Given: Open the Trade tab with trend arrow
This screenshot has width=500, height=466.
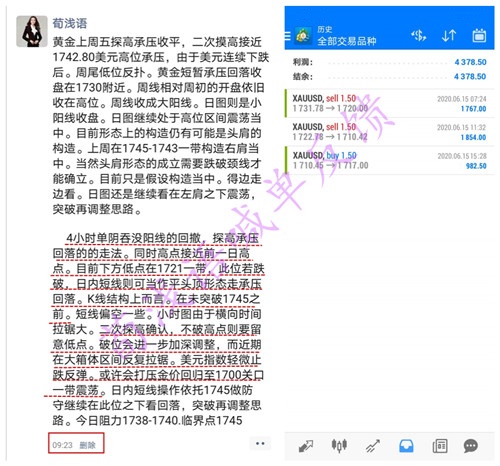Looking at the screenshot, I should (x=373, y=446).
